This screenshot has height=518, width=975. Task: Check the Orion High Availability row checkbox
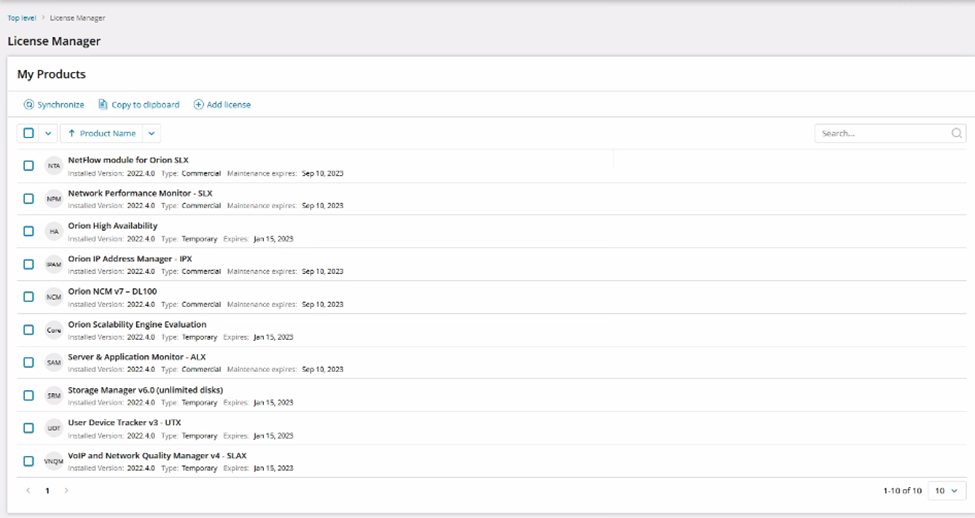click(x=29, y=231)
